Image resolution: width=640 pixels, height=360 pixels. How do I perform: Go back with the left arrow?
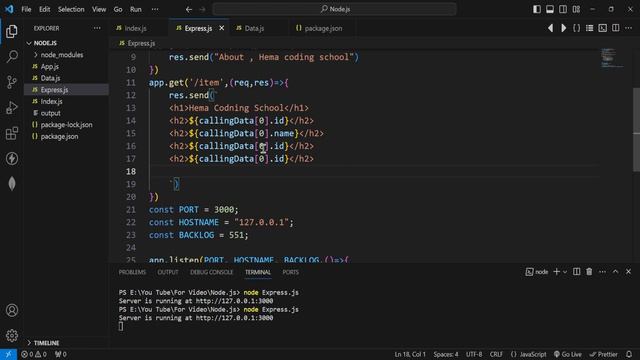[x=189, y=9]
